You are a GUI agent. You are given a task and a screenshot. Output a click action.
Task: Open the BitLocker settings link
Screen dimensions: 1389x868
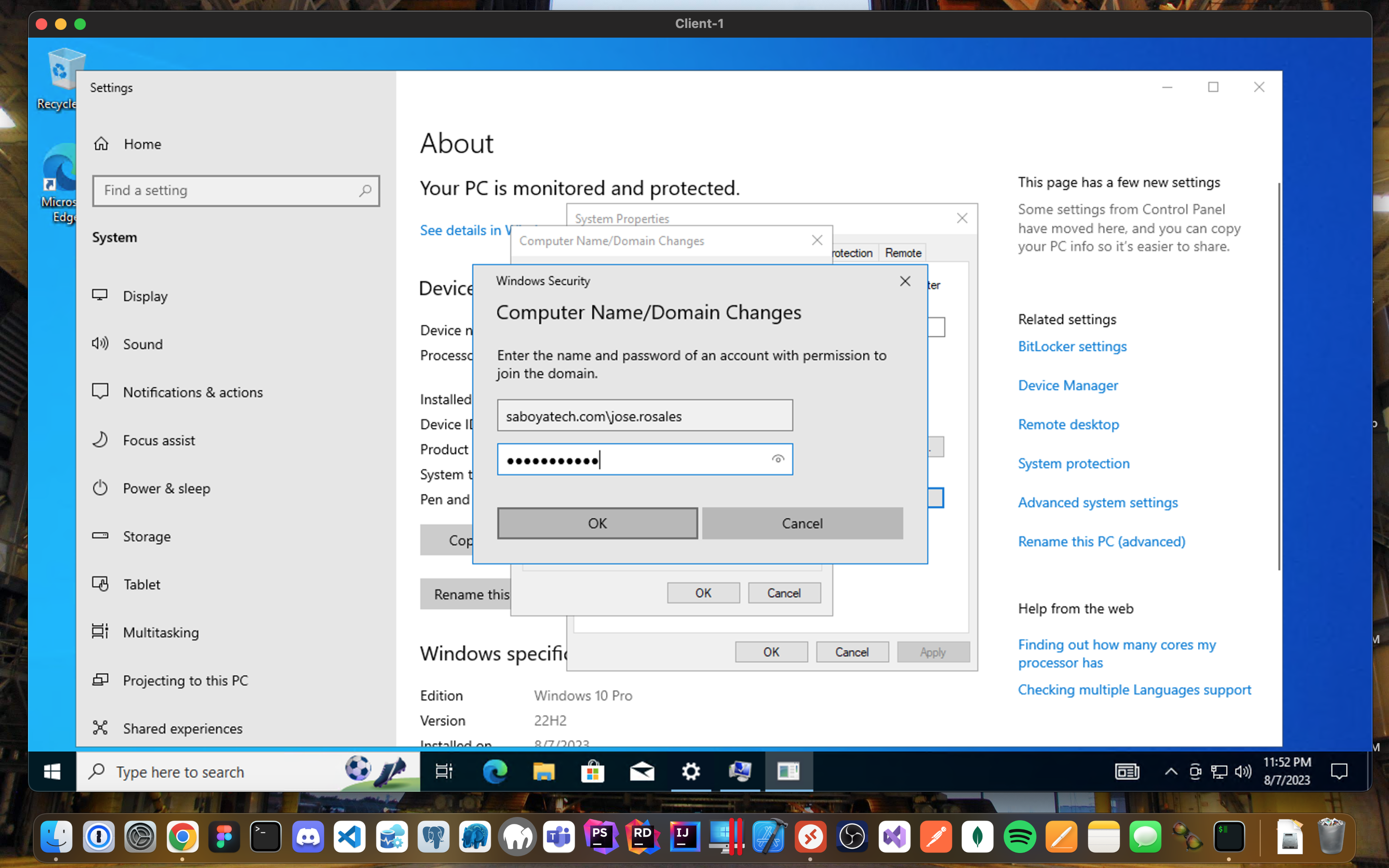coord(1072,346)
